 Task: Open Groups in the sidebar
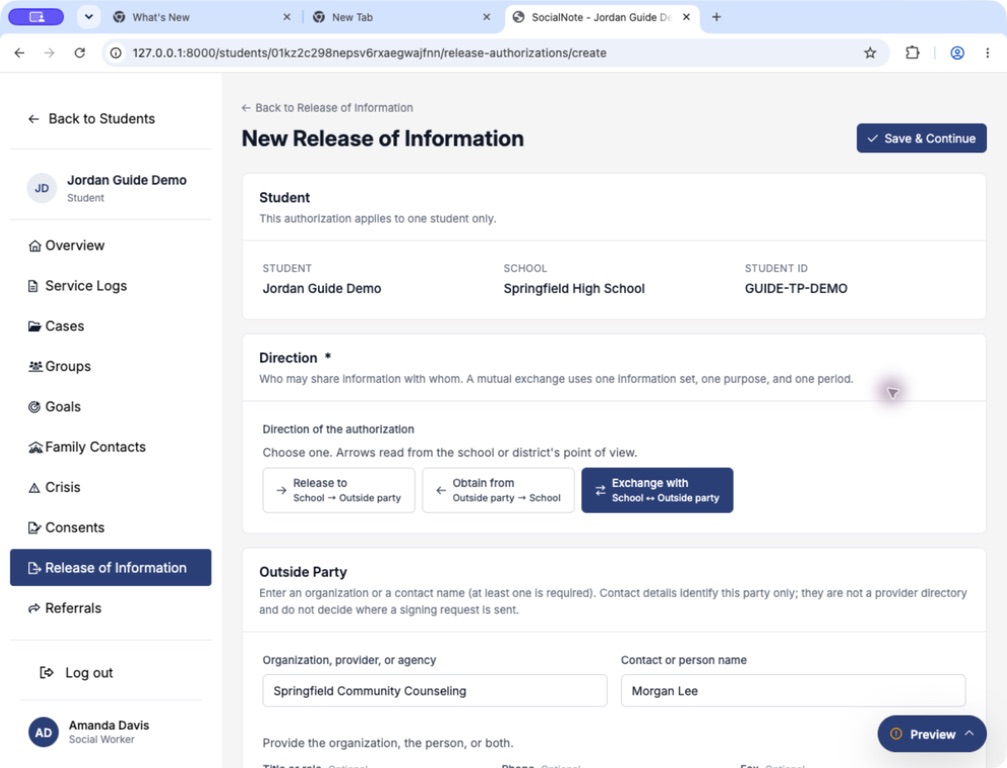110,366
